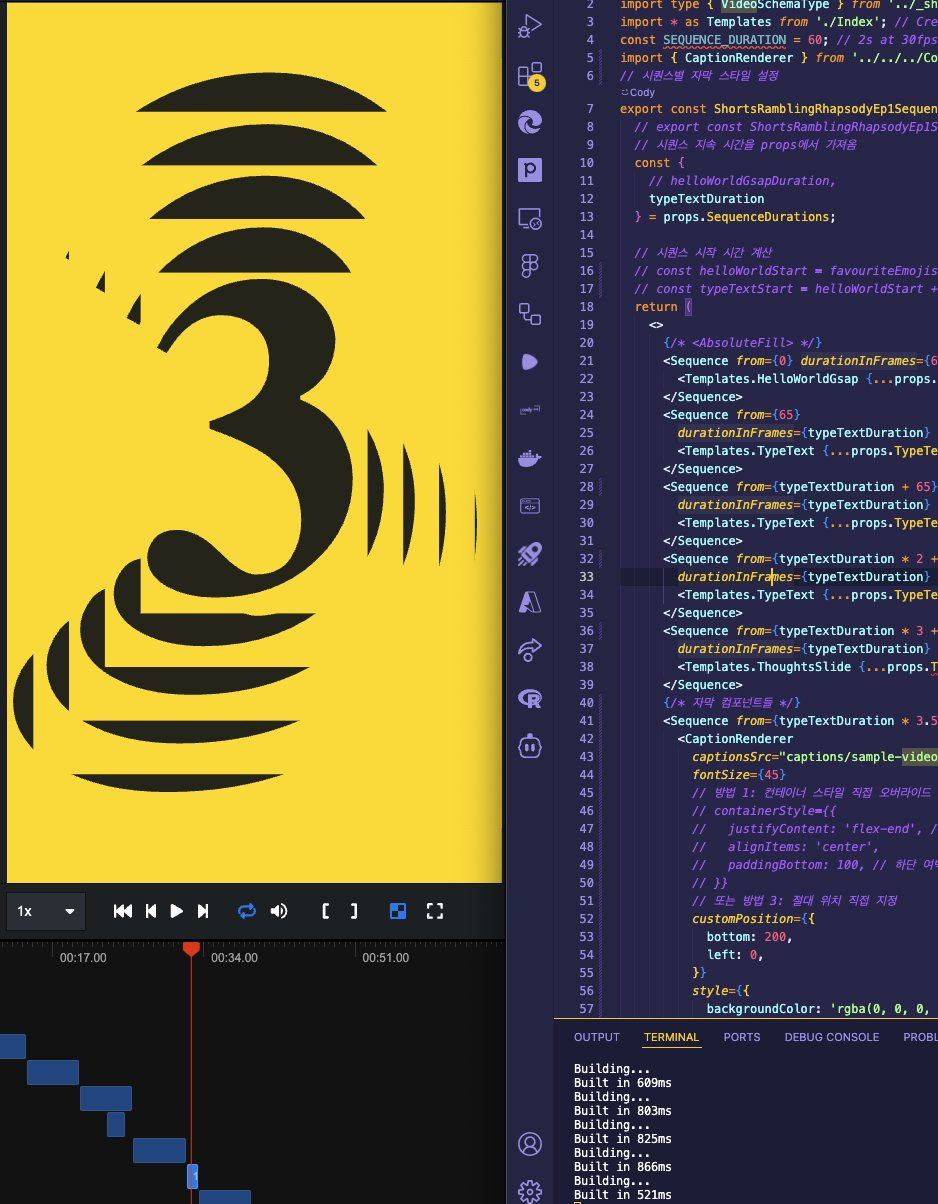Open the Run and Debug view
Screen dimensions: 938x1204
(x=530, y=27)
